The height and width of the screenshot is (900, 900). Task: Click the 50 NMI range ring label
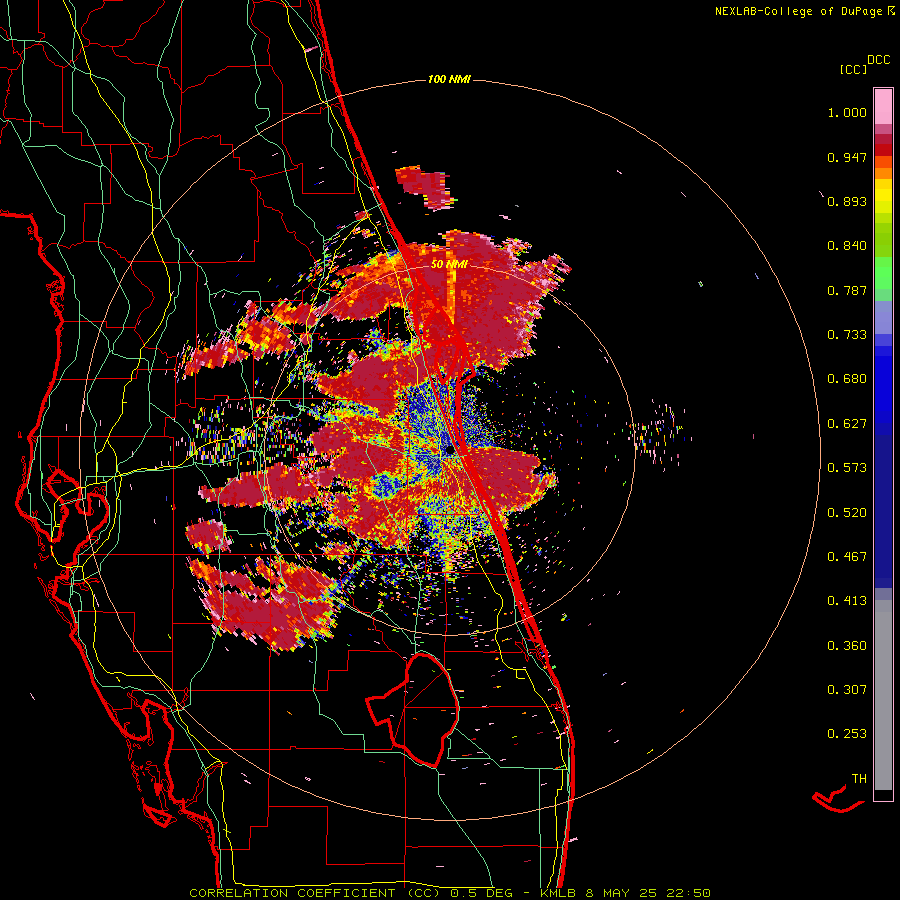click(x=449, y=264)
